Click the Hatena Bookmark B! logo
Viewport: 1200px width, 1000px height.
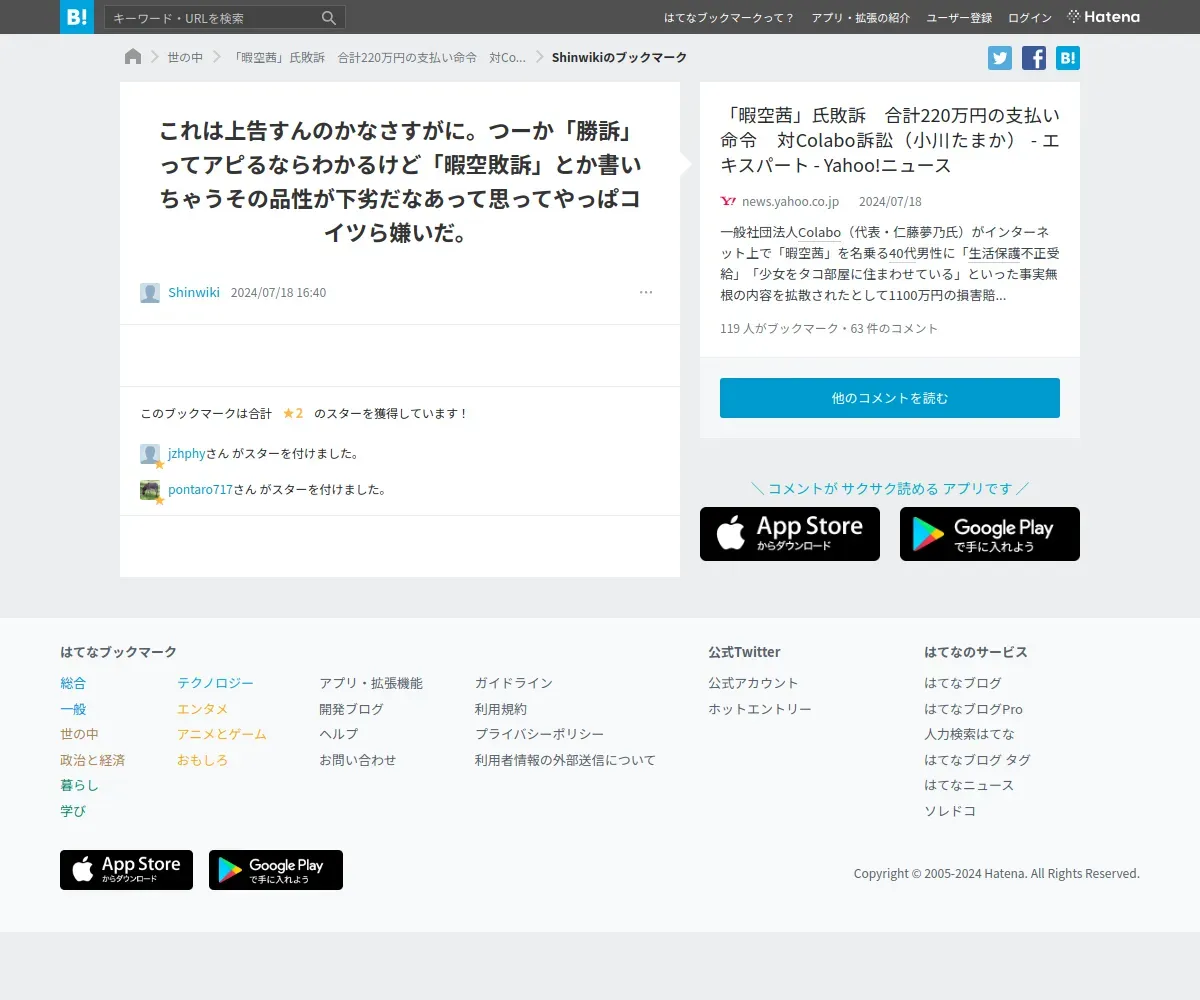(77, 17)
